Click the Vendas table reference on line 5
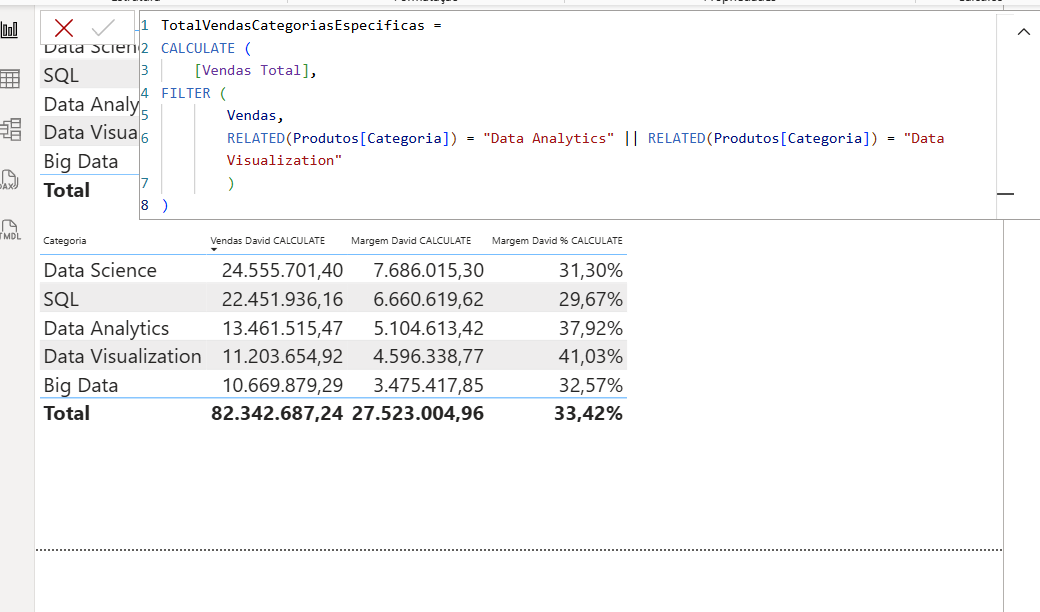Image resolution: width=1040 pixels, height=612 pixels. point(251,116)
